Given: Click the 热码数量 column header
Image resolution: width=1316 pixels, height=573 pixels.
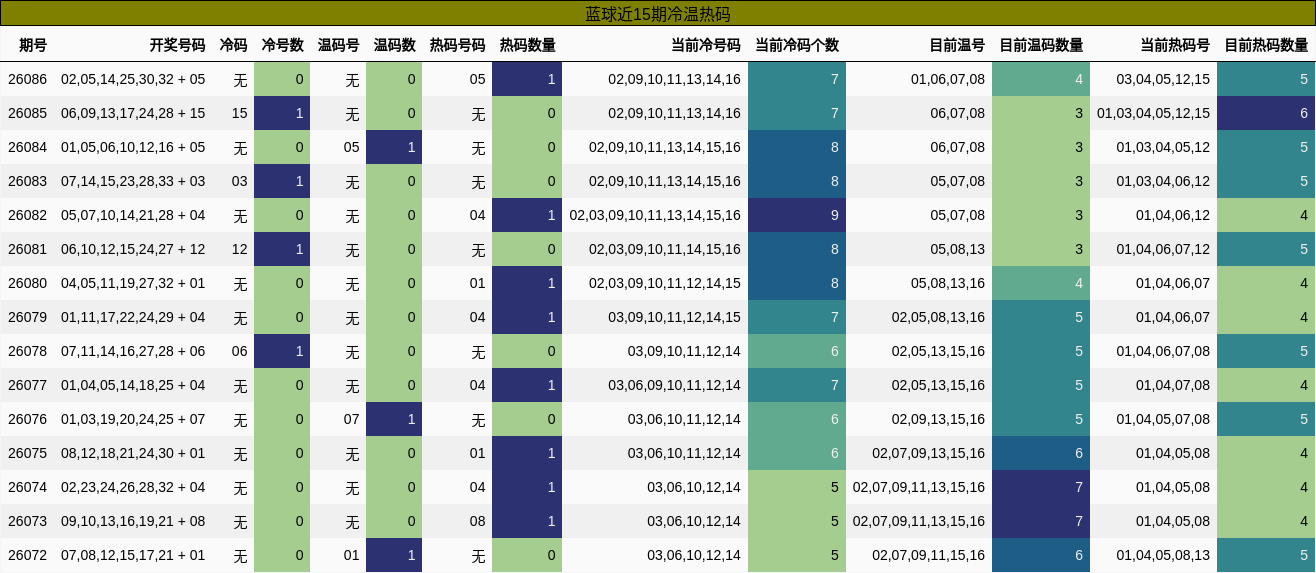Looking at the screenshot, I should [x=527, y=45].
